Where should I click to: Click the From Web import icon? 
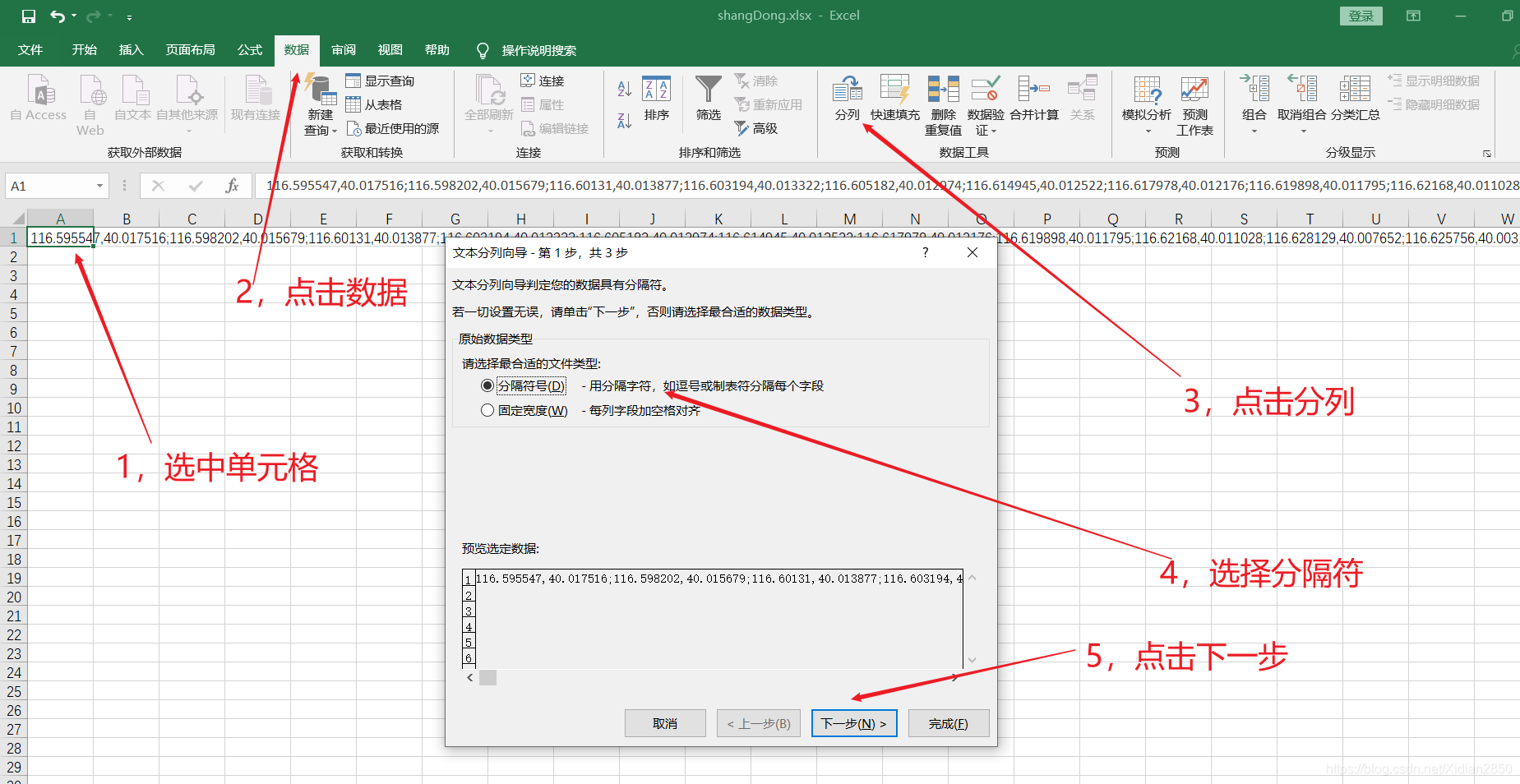(92, 90)
